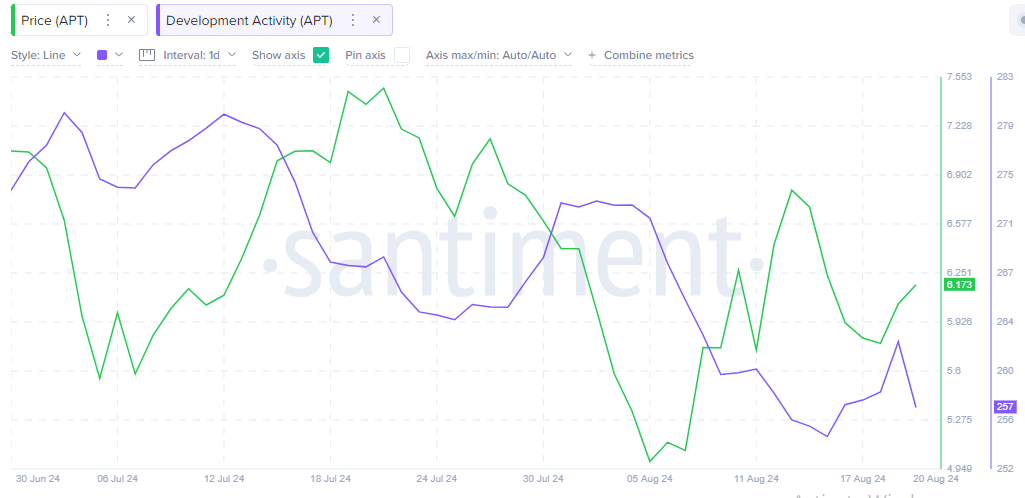Select the Price (APT) metric tab
The height and width of the screenshot is (498, 1025).
click(54, 20)
